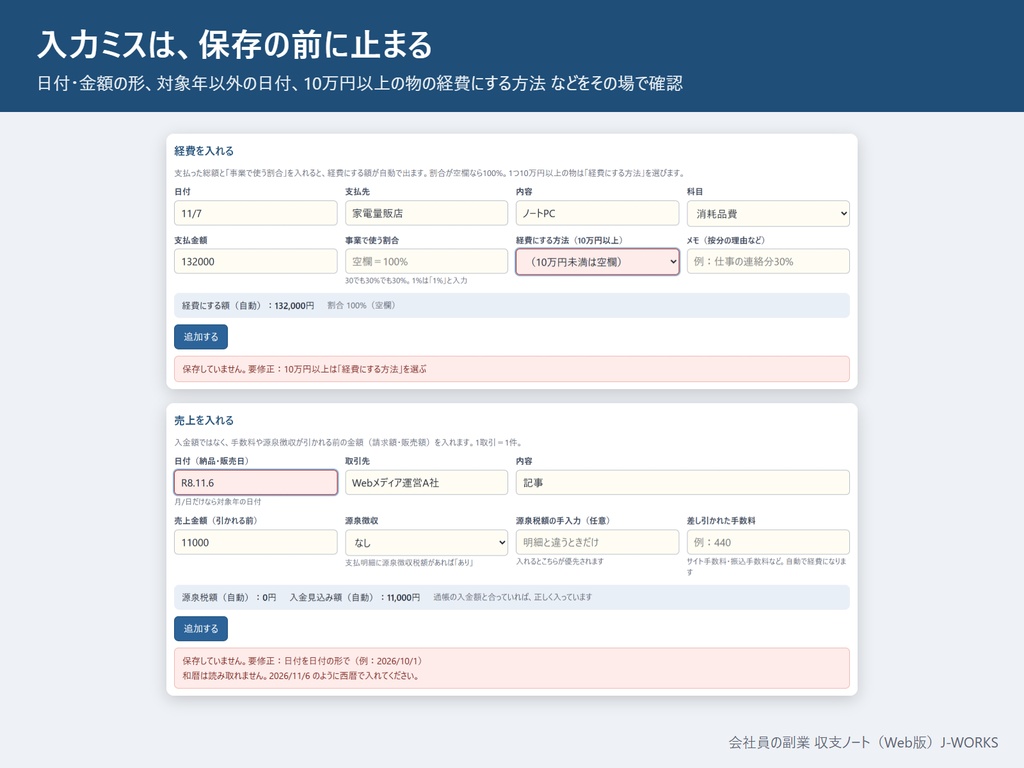The image size is (1024, 768).
Task: Click the 事業で使う割合 input field
Action: click(426, 261)
